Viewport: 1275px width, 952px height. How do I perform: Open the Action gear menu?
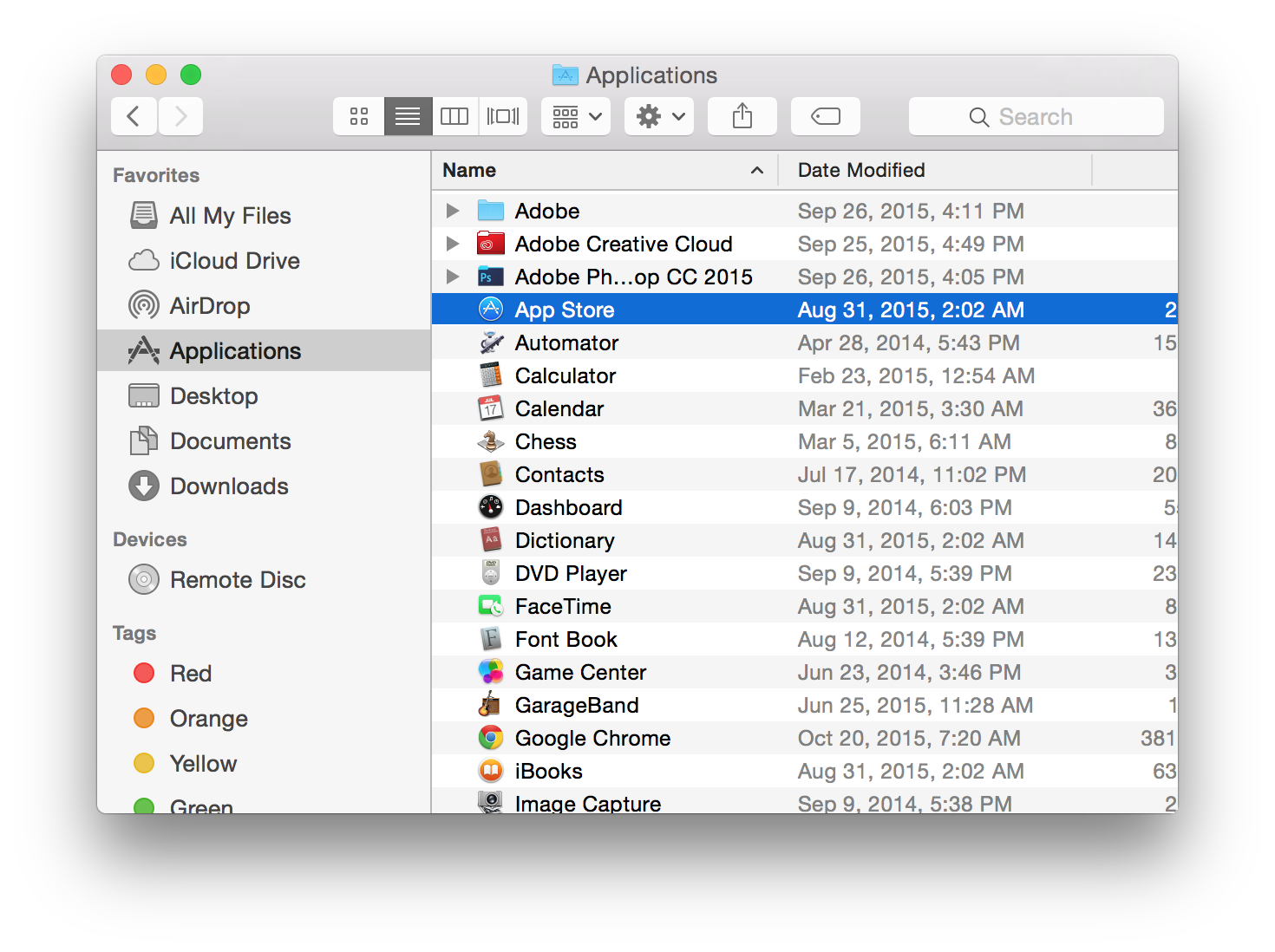coord(659,116)
